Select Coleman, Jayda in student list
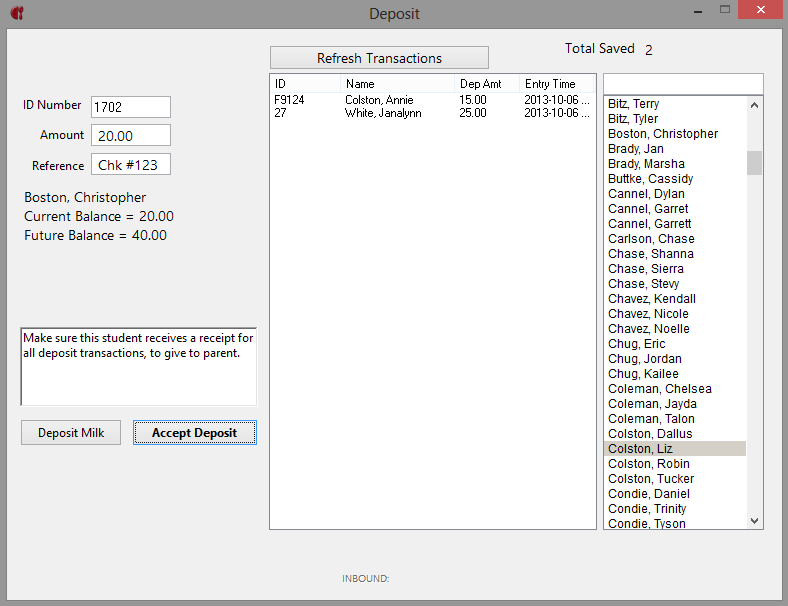The height and width of the screenshot is (606, 788). (x=674, y=403)
